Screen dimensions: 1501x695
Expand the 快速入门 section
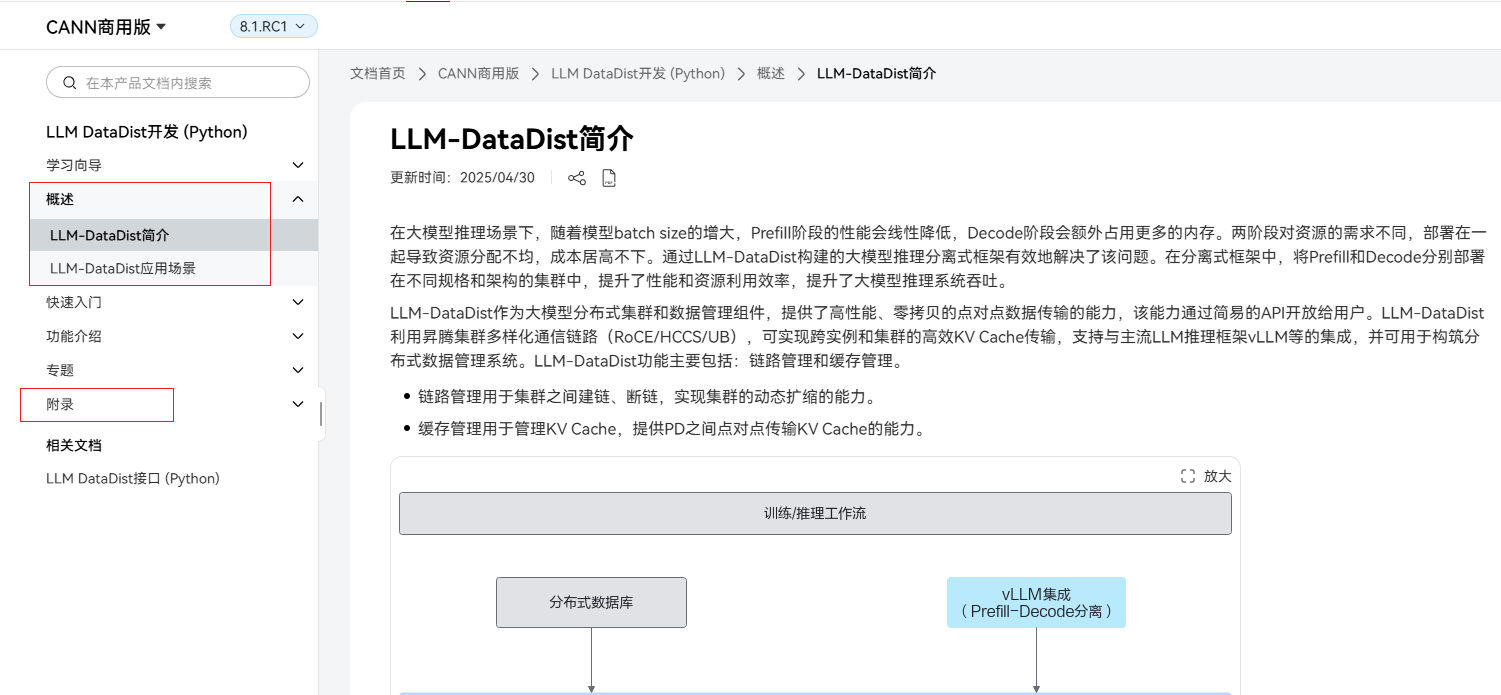(298, 302)
